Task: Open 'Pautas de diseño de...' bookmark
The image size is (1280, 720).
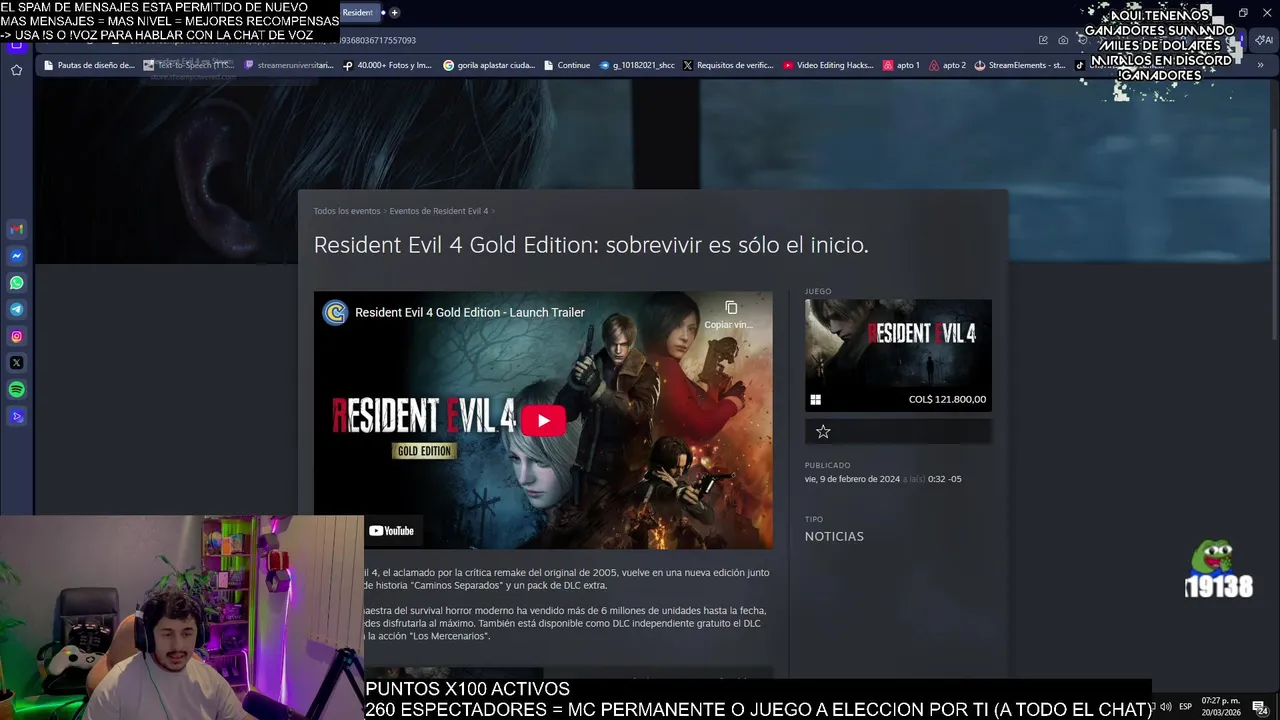Action: pyautogui.click(x=89, y=65)
